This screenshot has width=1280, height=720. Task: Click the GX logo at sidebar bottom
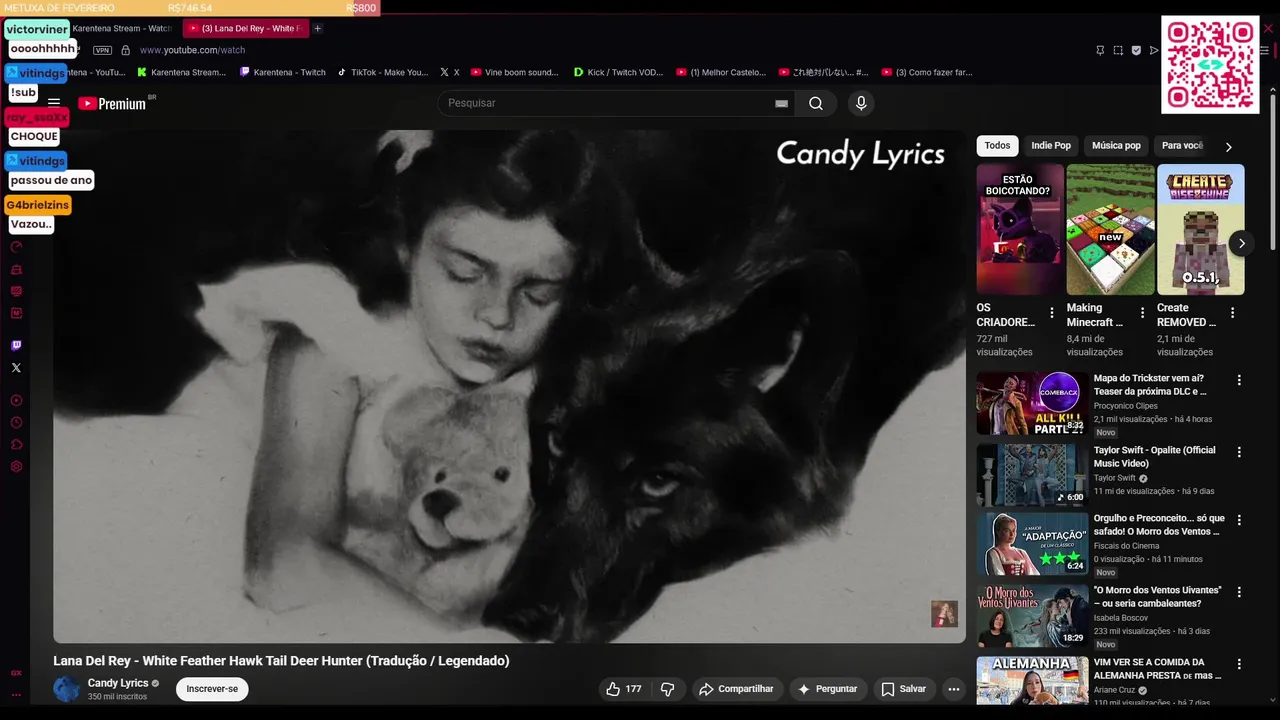click(16, 673)
